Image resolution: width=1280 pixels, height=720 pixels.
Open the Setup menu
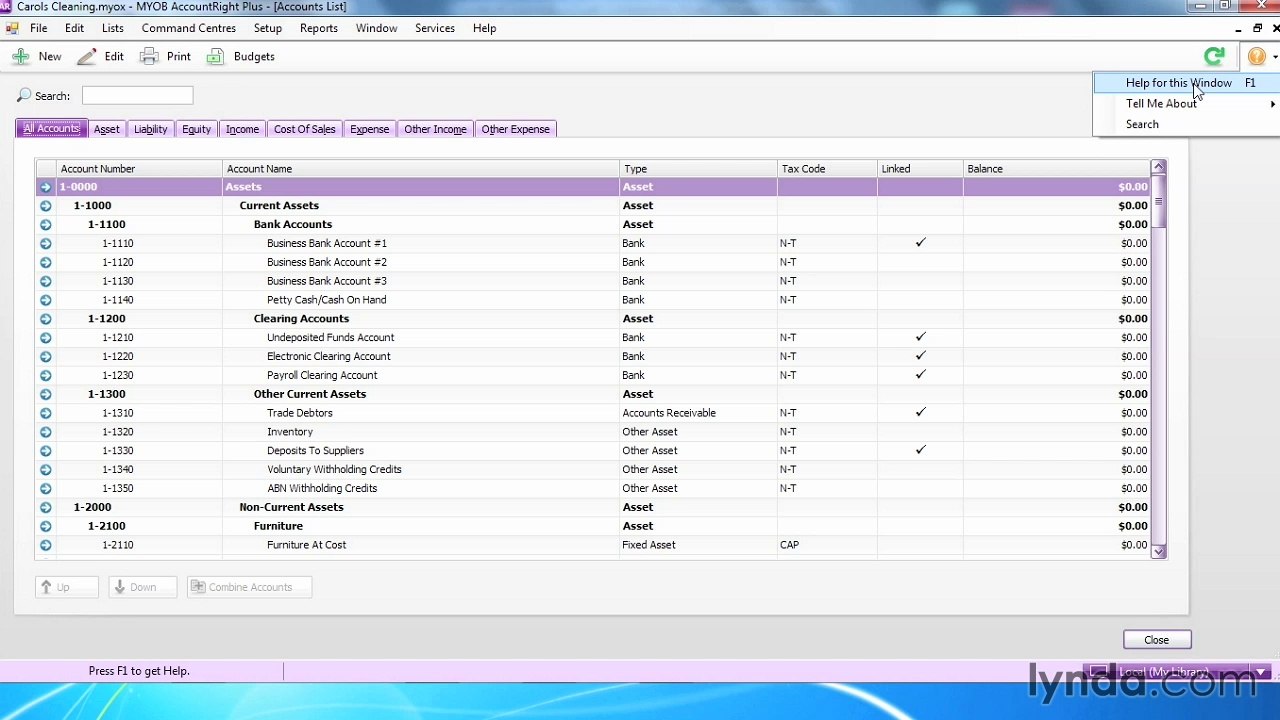click(x=268, y=28)
